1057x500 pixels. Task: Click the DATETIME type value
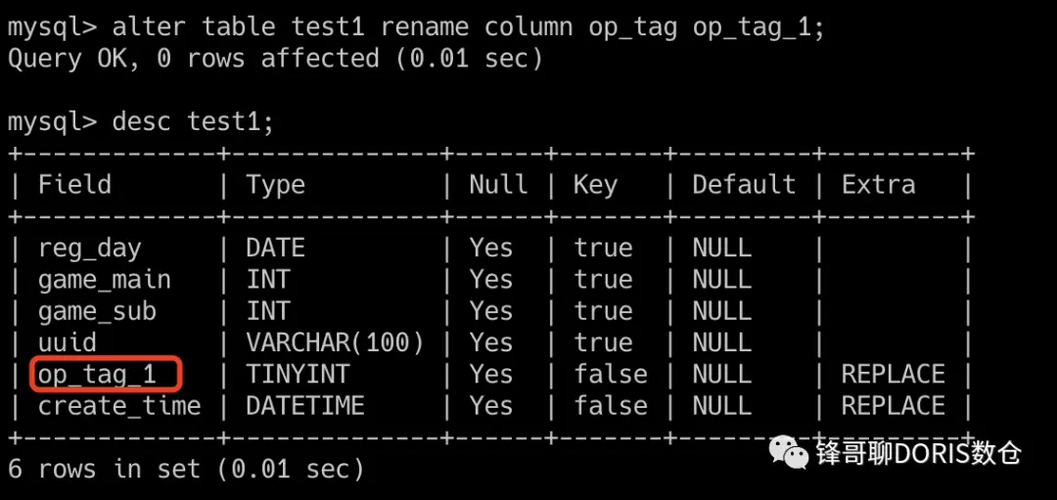pyautogui.click(x=305, y=406)
